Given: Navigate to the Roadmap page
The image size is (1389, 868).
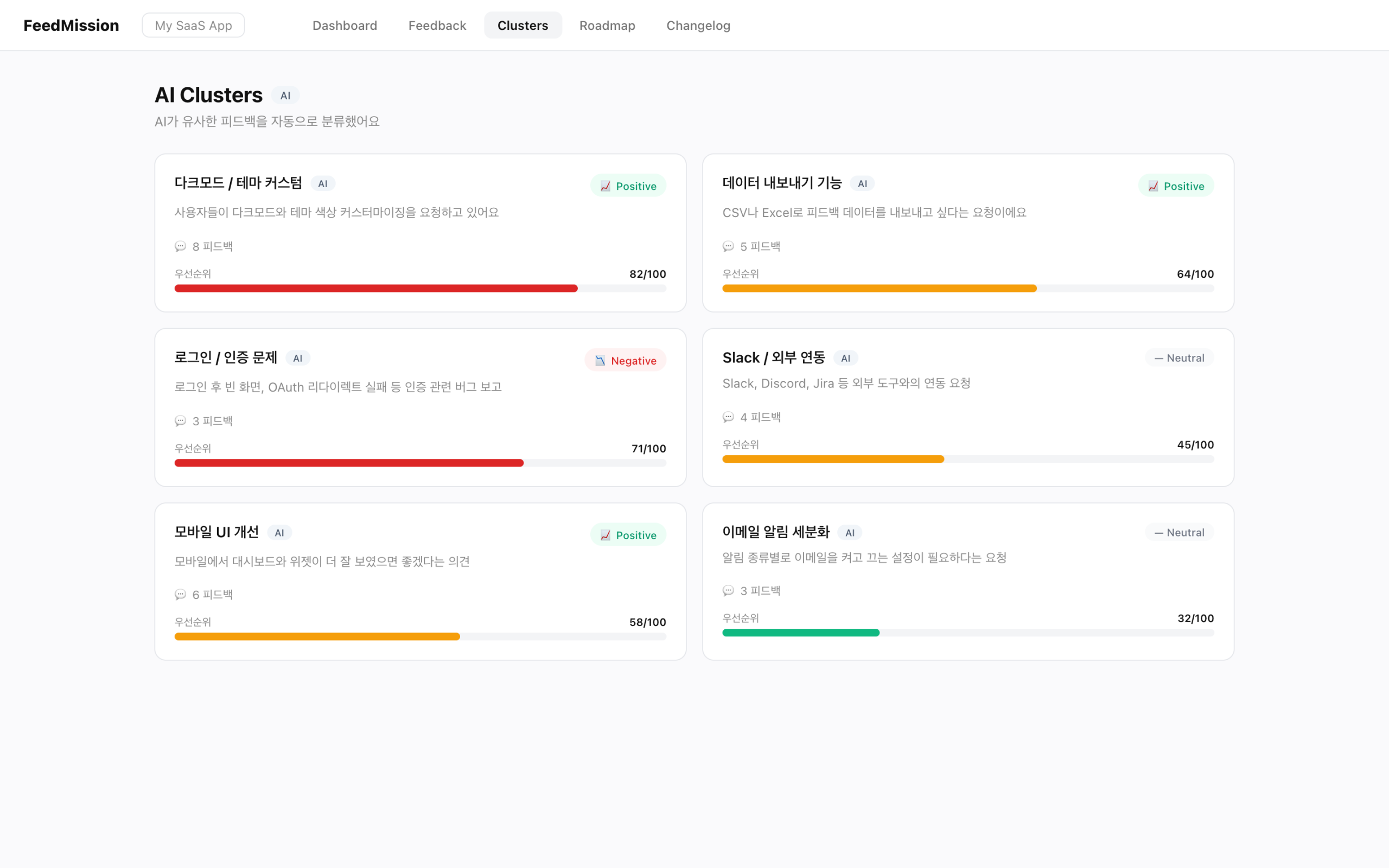Looking at the screenshot, I should [x=607, y=25].
